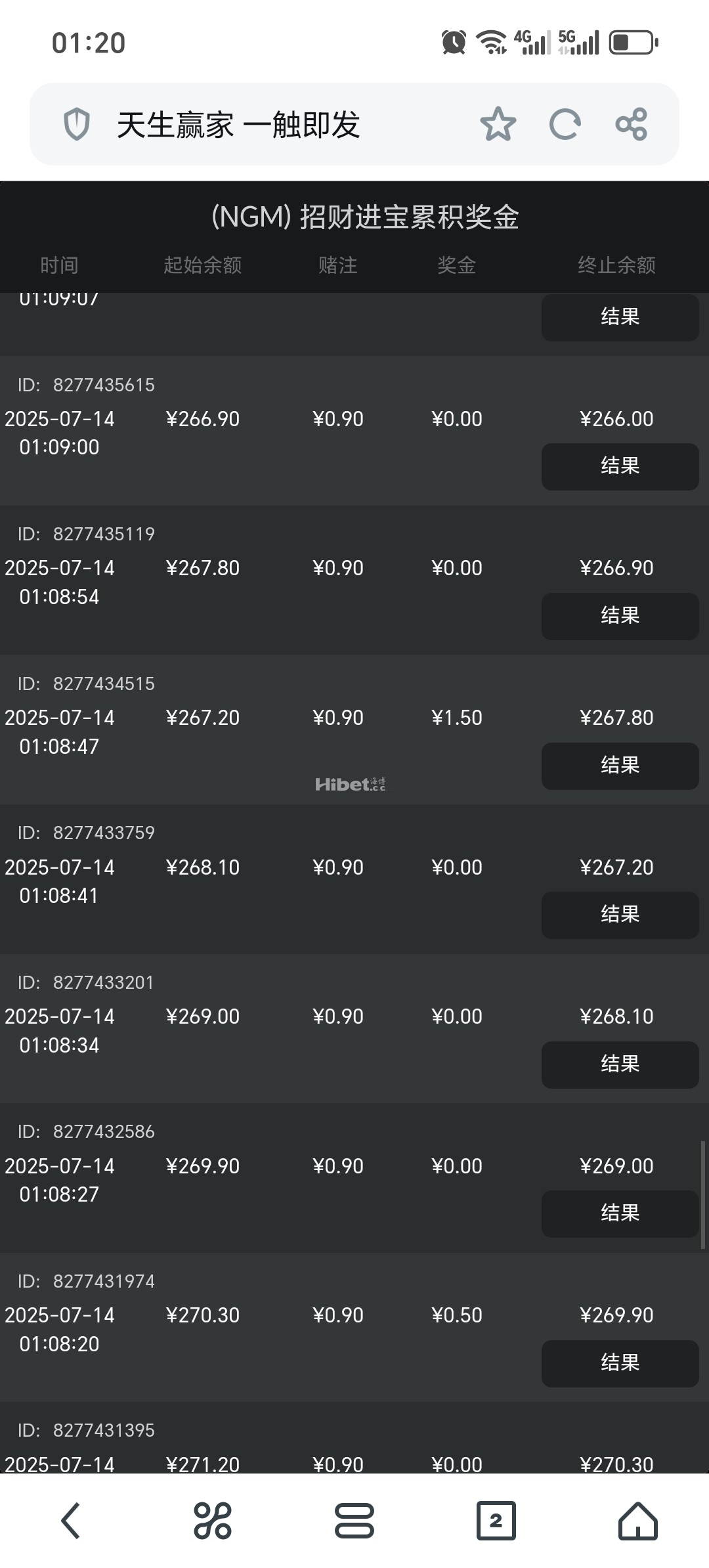
Task: View result for the ¥0.50 win record
Action: coord(620,1363)
